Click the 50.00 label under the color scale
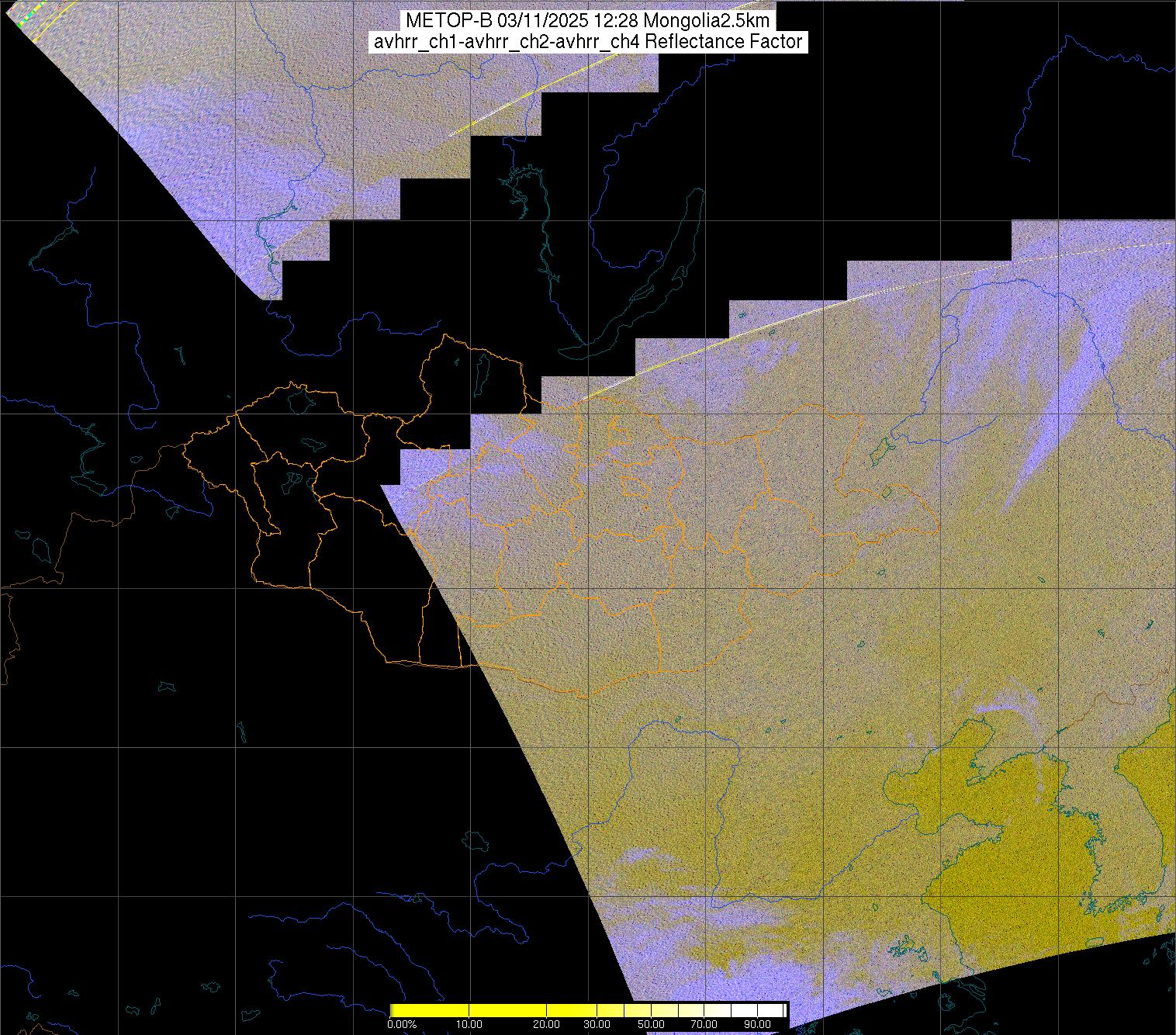The width and height of the screenshot is (1176, 1035). 652,1025
